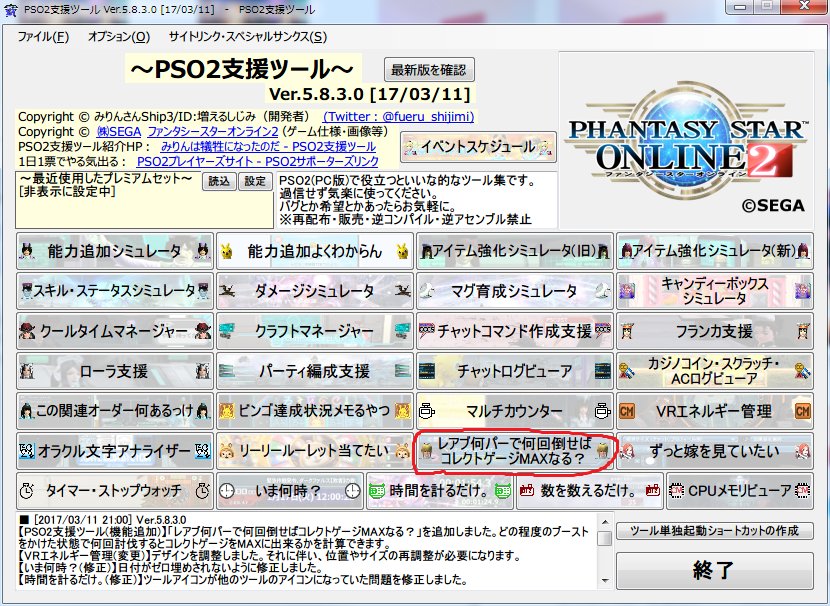Open カジノコイン・スクラッチ・ACログビューア tool
The width and height of the screenshot is (830, 606).
point(715,371)
